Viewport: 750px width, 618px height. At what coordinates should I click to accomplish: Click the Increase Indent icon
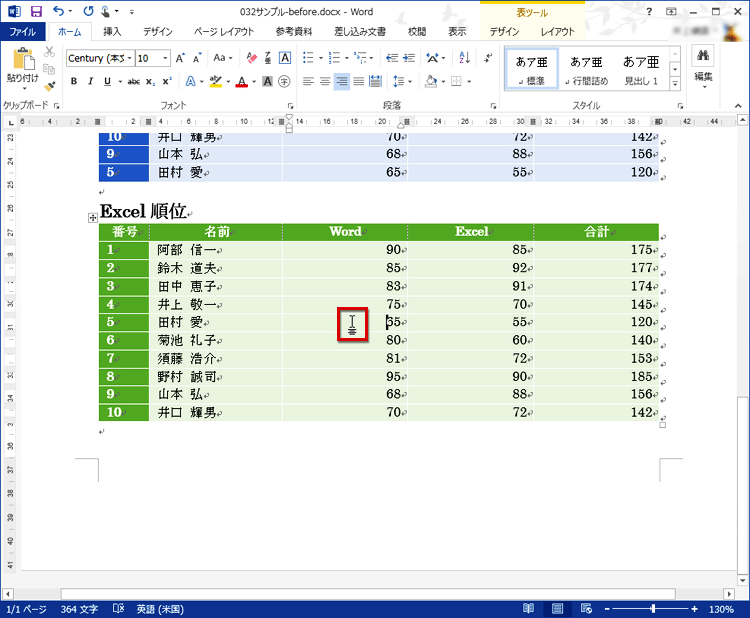(409, 58)
